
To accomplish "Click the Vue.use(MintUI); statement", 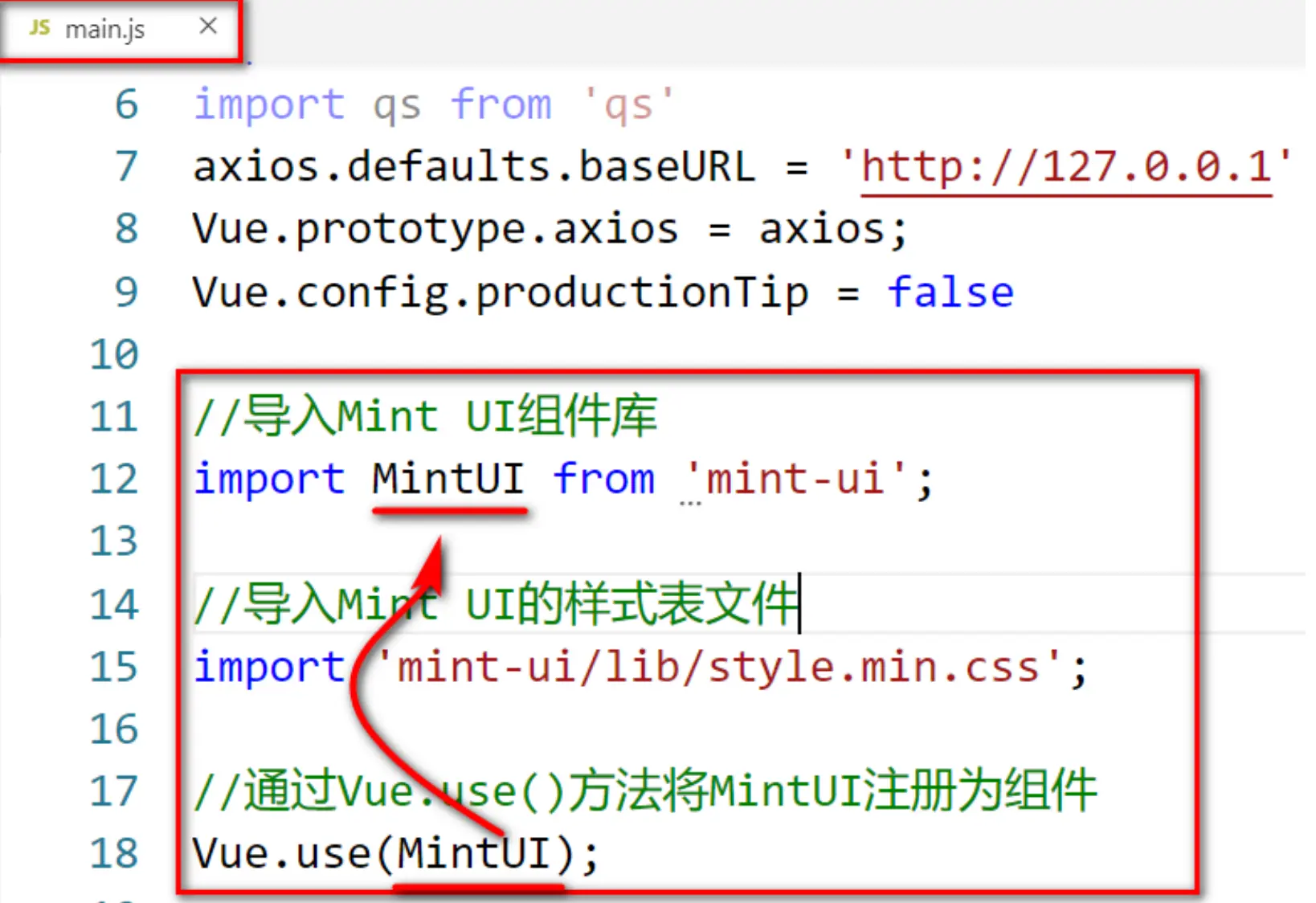I will tap(396, 853).
